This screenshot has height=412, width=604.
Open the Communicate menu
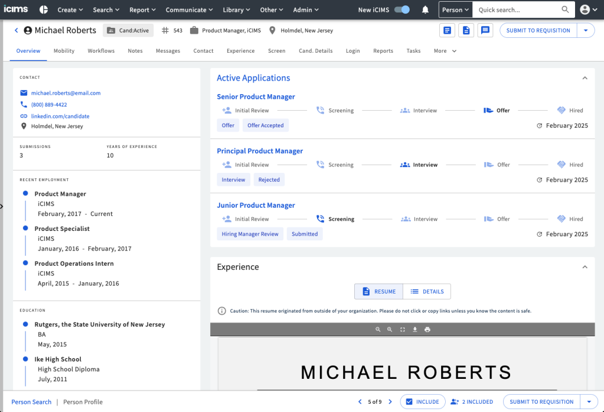(188, 10)
